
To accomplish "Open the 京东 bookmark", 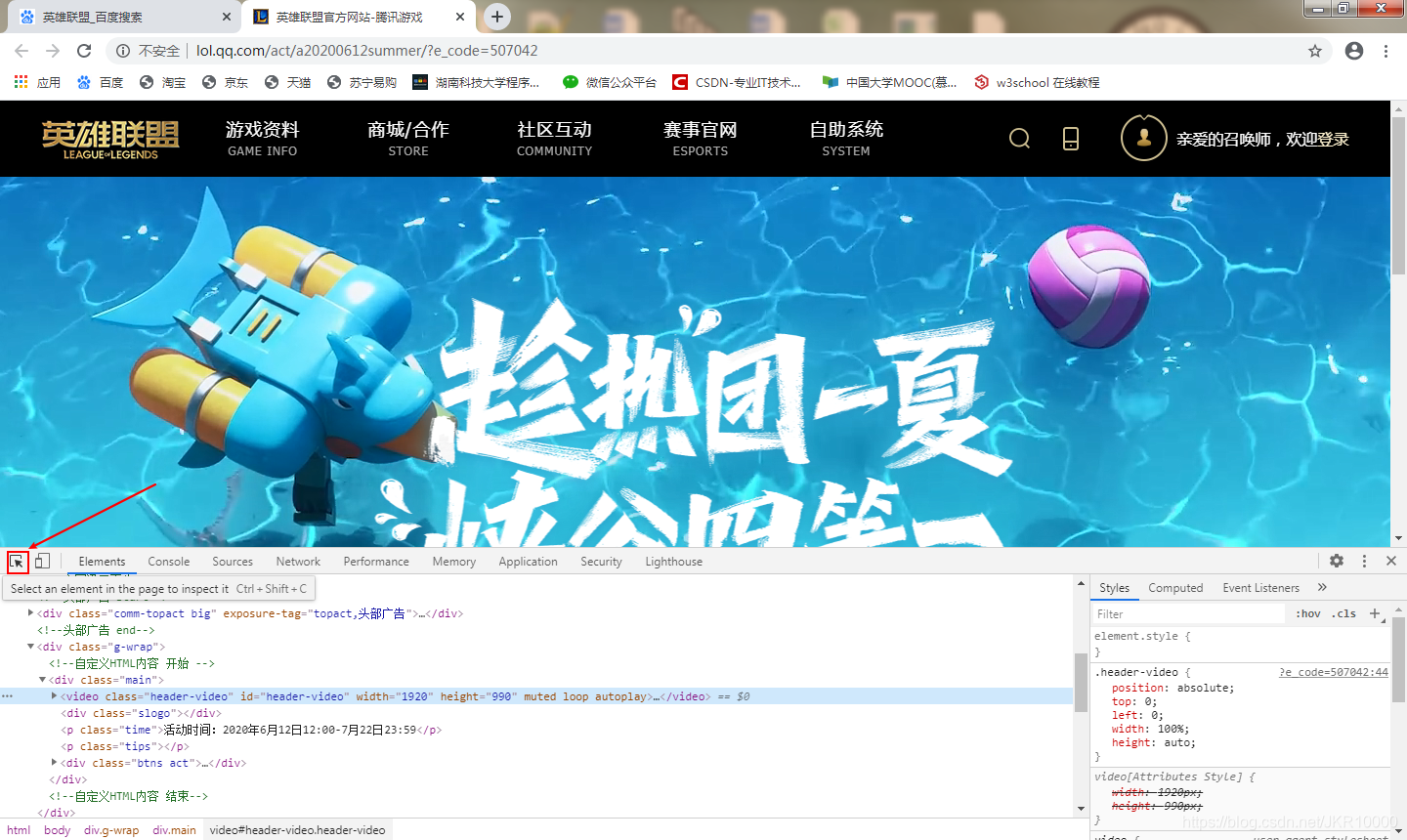I will tap(226, 82).
